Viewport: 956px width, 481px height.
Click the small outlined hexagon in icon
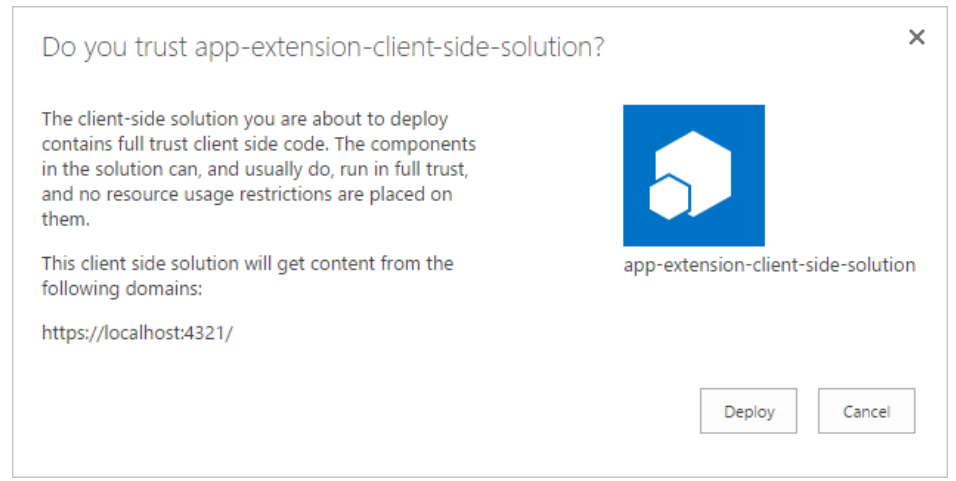tap(669, 198)
